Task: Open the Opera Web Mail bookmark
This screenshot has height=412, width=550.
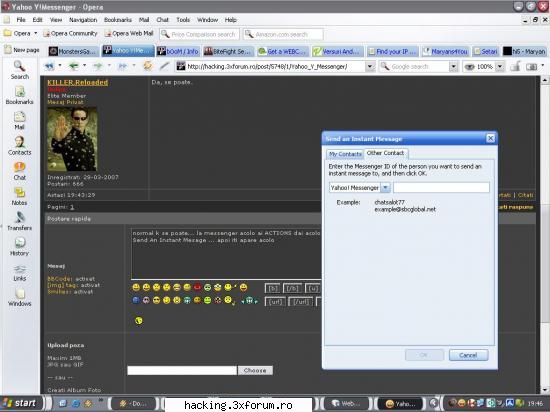Action: coord(129,34)
